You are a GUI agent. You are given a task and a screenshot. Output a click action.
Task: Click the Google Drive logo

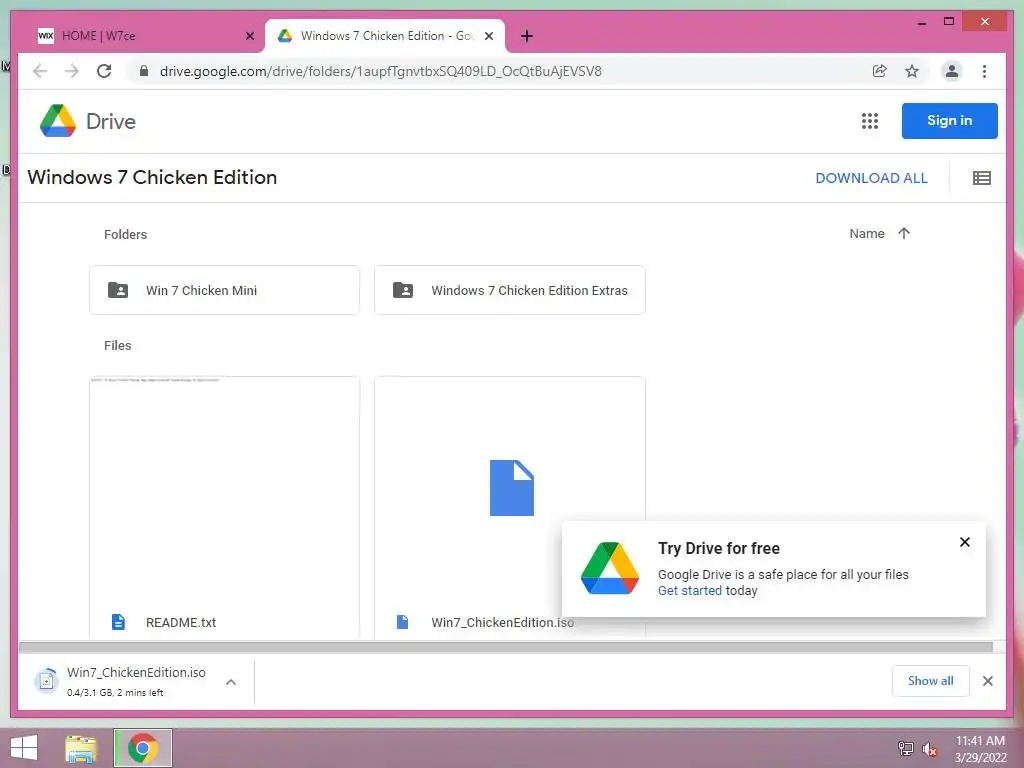(57, 121)
